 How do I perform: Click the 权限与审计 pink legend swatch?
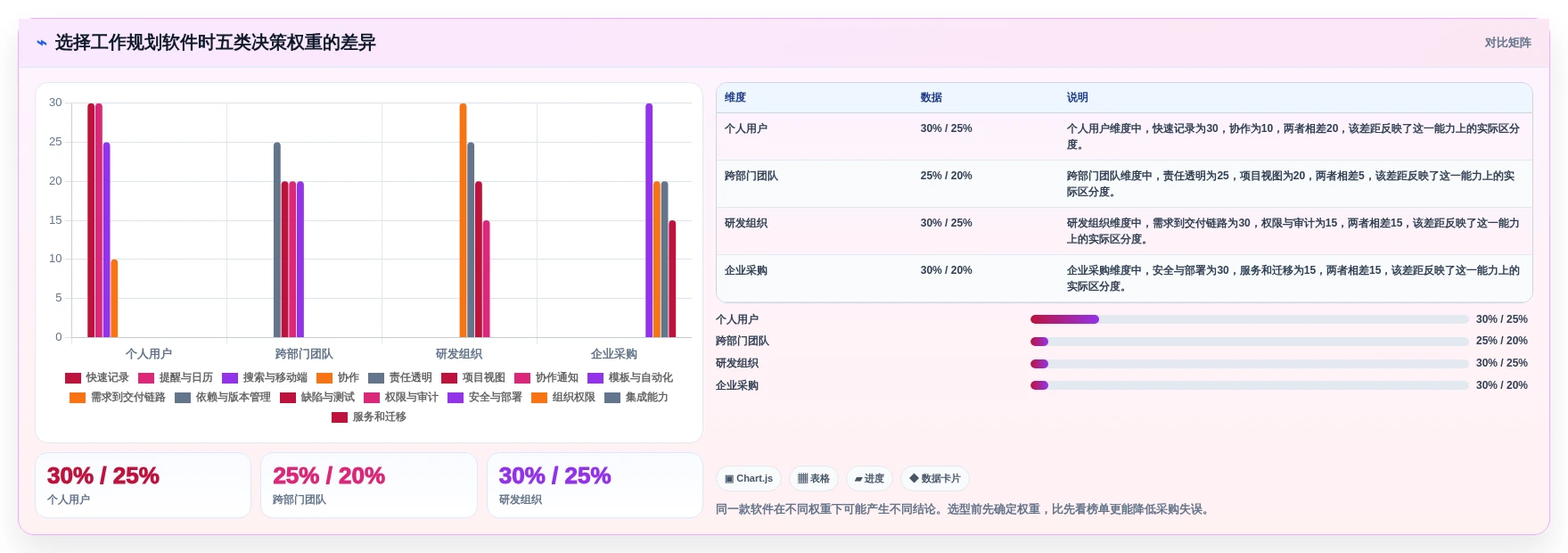point(372,398)
